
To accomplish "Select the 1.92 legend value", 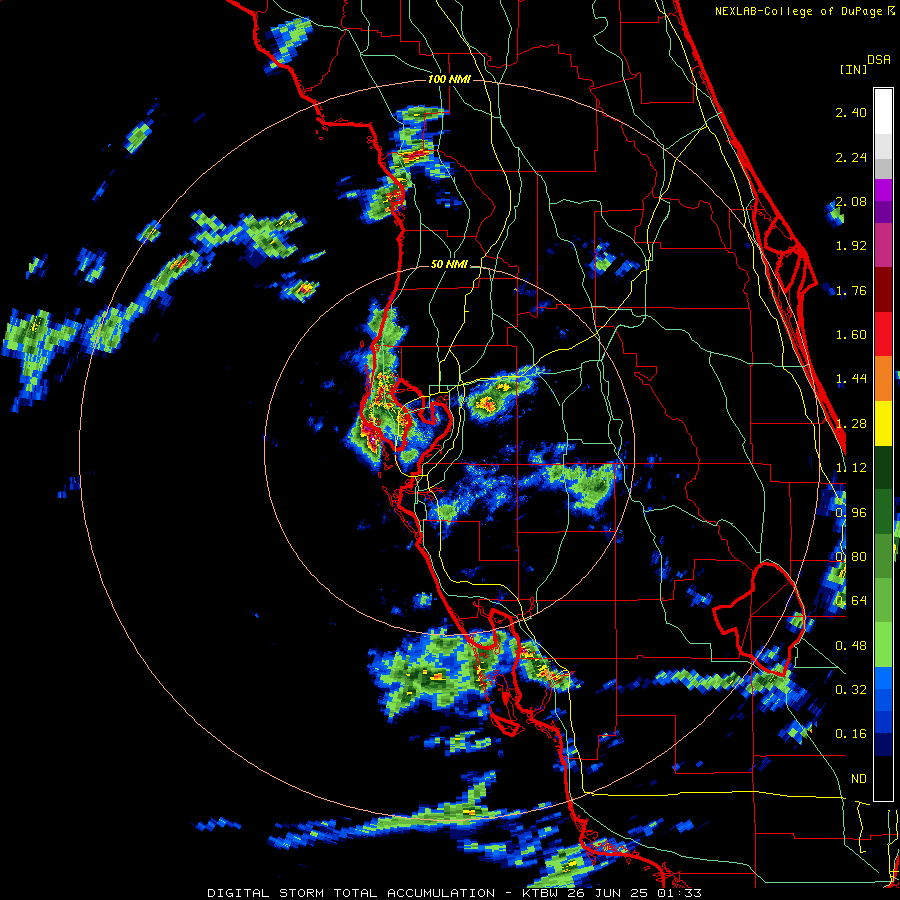I will tap(851, 246).
